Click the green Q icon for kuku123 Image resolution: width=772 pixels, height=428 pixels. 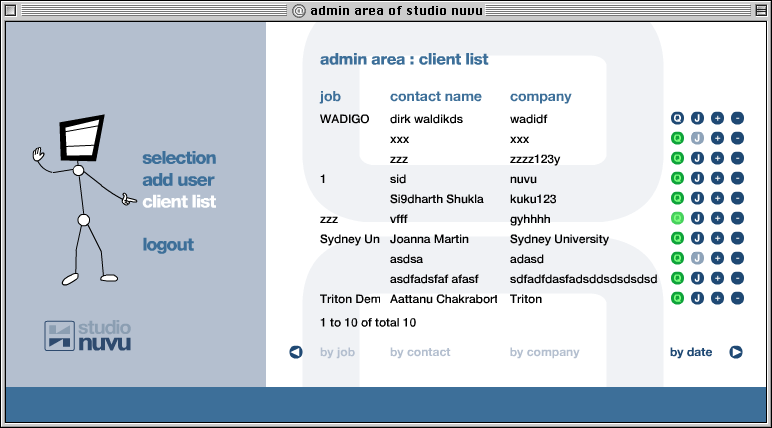677,199
